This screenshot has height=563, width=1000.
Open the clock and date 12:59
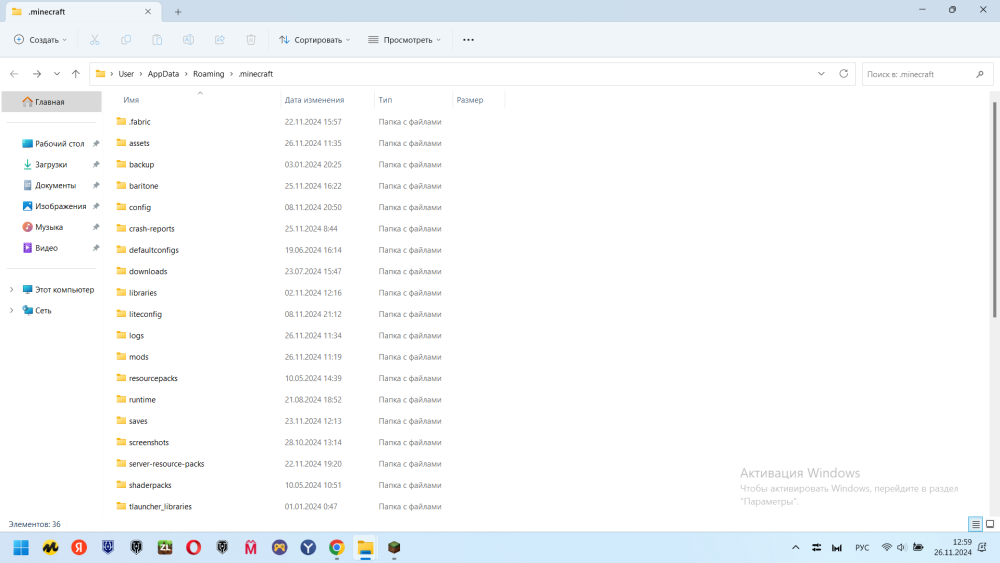(x=953, y=547)
